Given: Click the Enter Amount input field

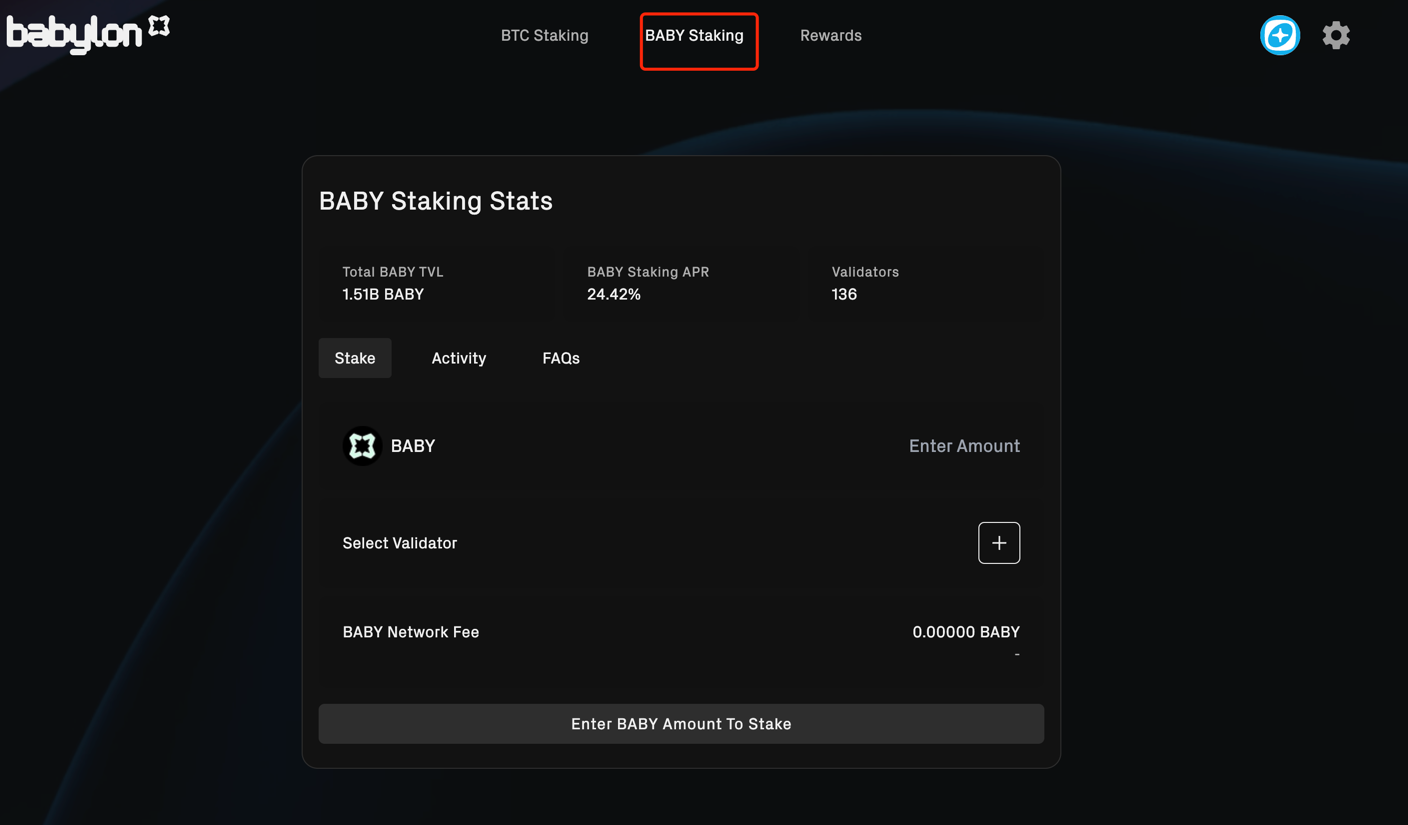Looking at the screenshot, I should point(964,446).
